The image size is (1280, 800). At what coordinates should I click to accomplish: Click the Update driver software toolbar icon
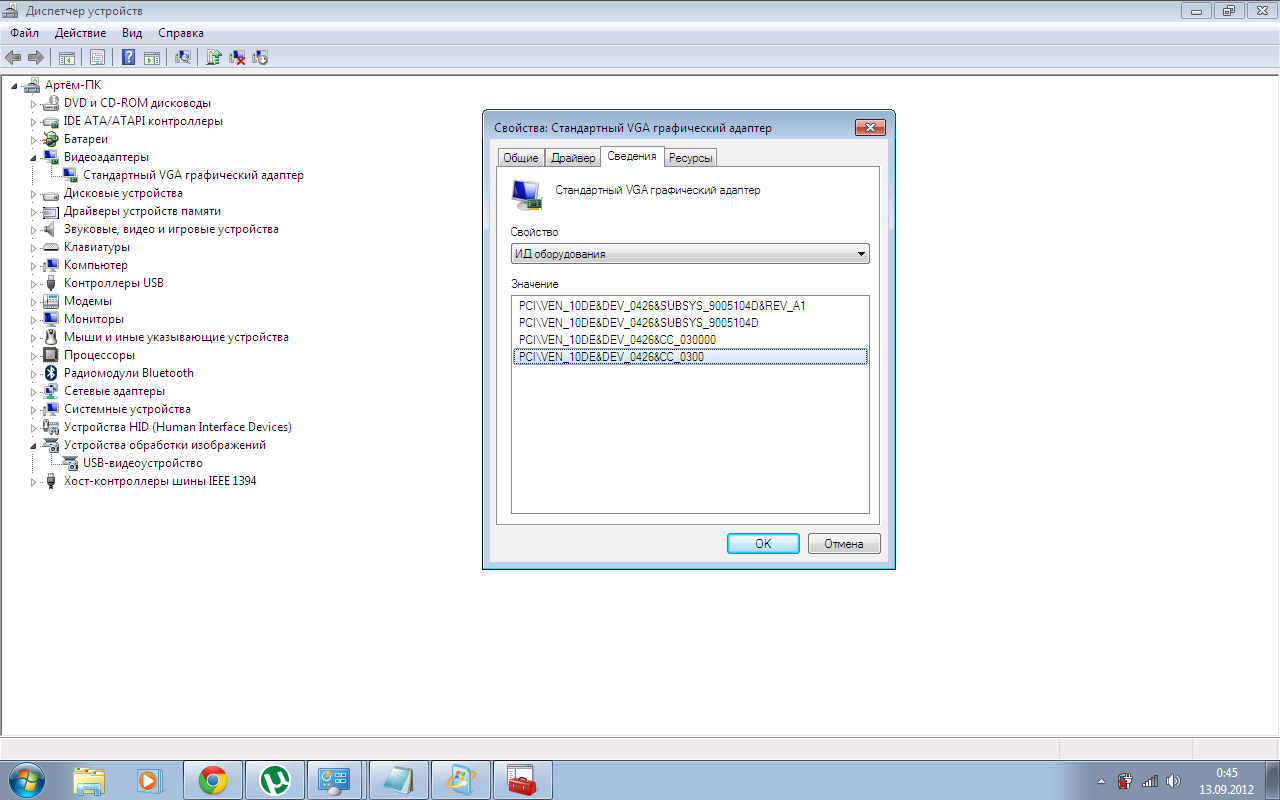click(214, 57)
